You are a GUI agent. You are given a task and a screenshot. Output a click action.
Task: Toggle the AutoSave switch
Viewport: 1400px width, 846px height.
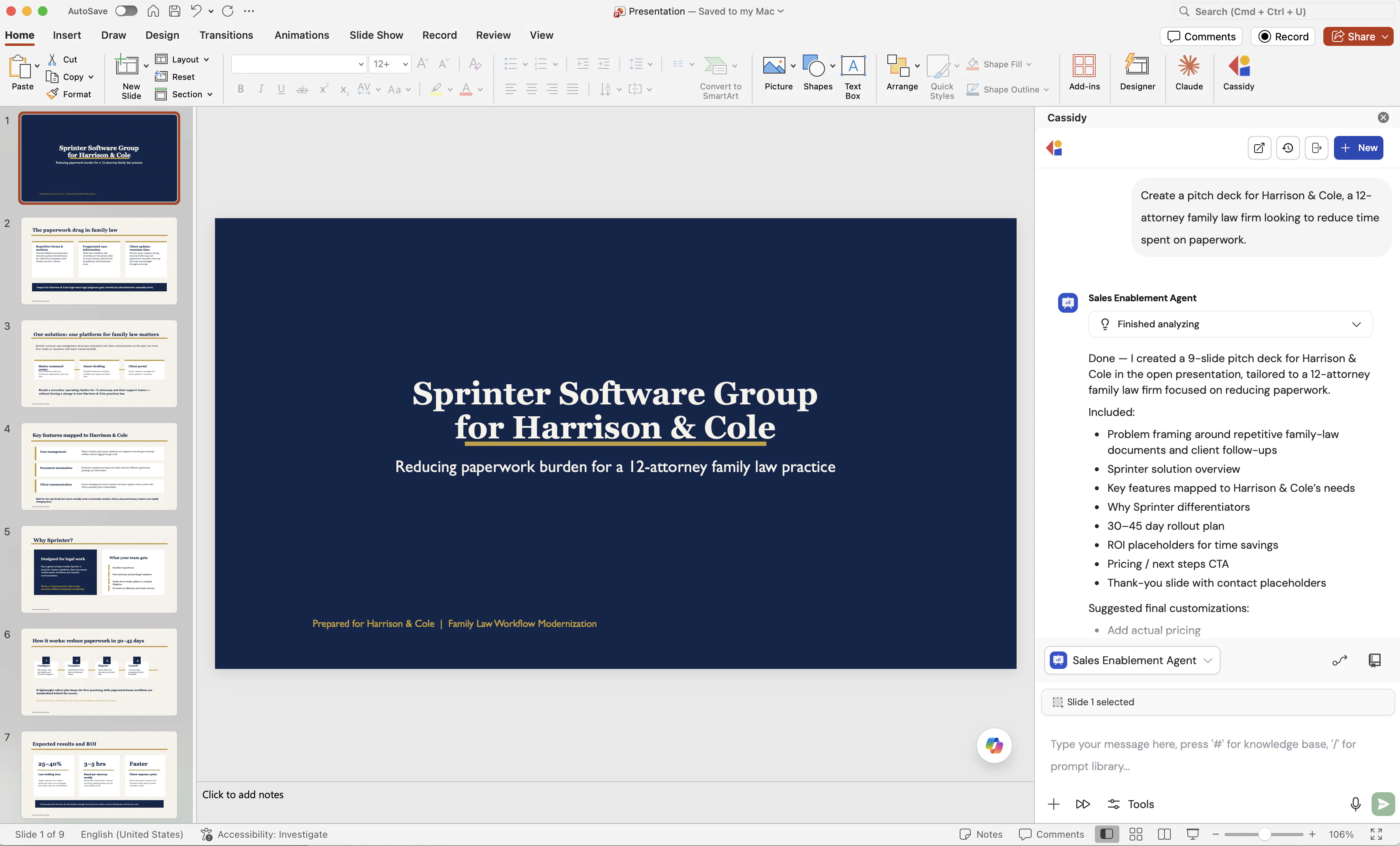point(126,11)
